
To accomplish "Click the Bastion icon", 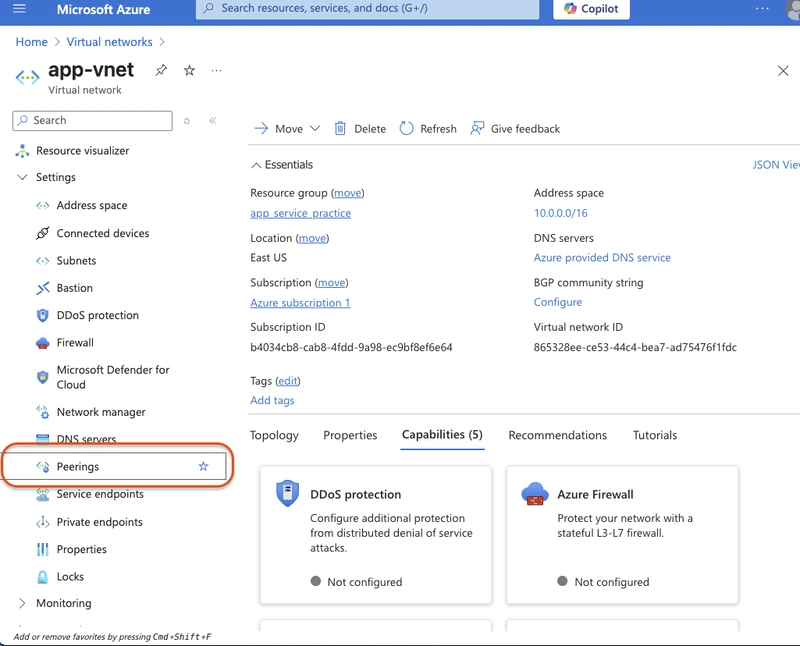I will [x=43, y=288].
